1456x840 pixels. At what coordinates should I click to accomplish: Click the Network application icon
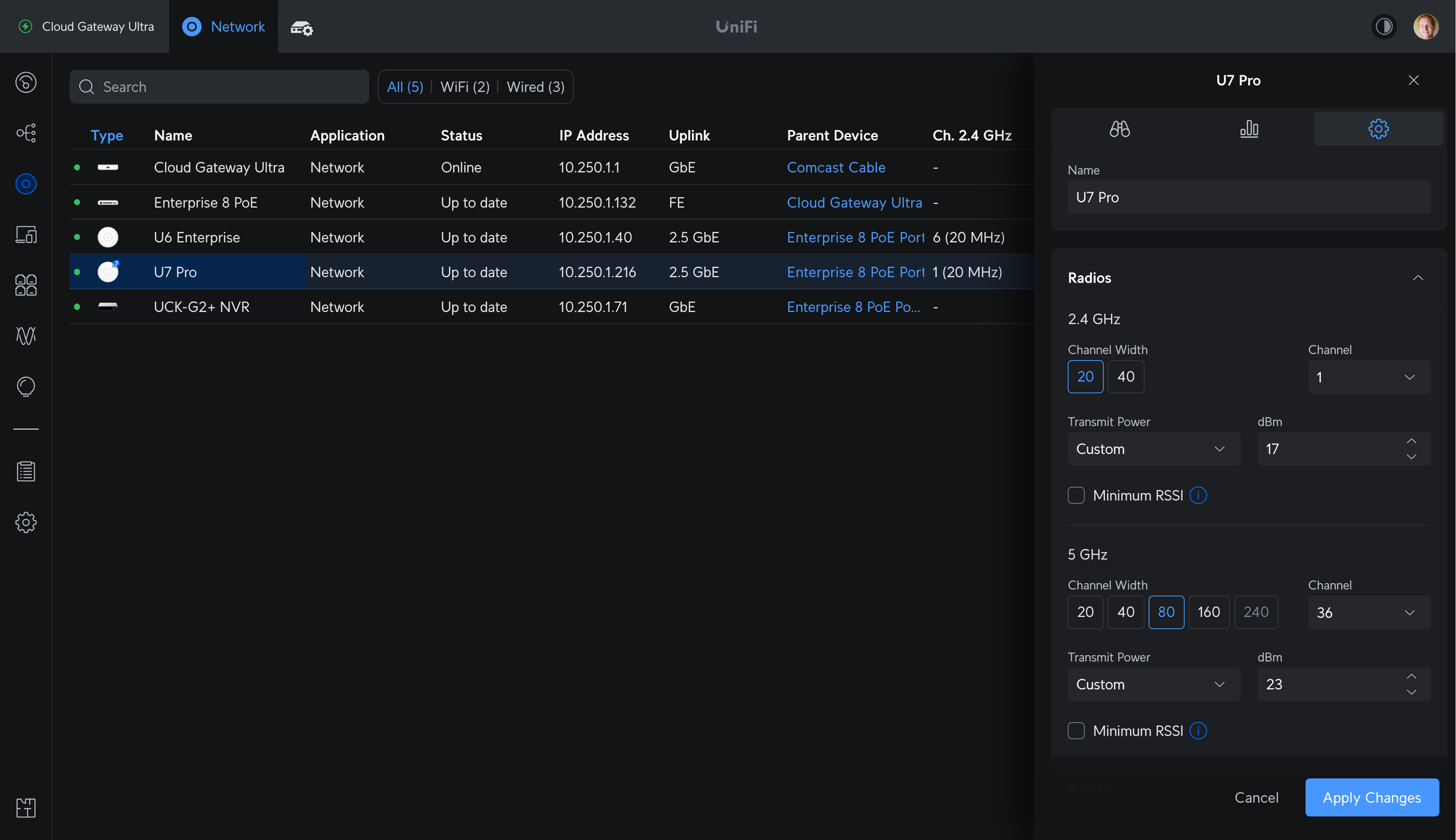pos(192,26)
